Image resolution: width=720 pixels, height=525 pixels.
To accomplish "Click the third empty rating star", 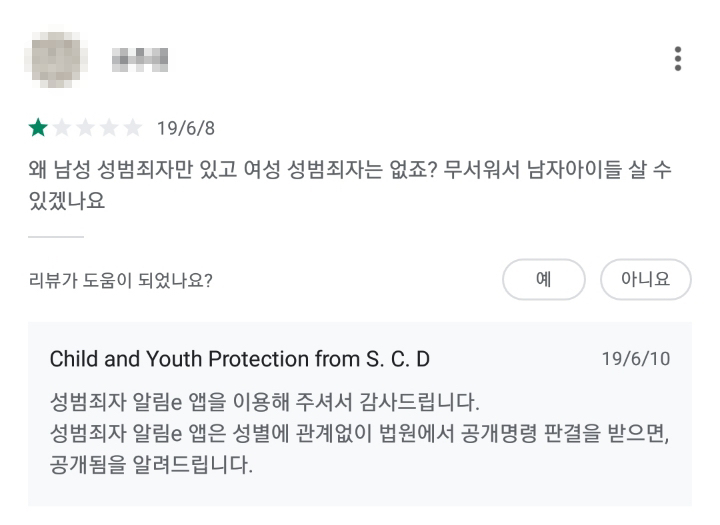I will (x=85, y=128).
